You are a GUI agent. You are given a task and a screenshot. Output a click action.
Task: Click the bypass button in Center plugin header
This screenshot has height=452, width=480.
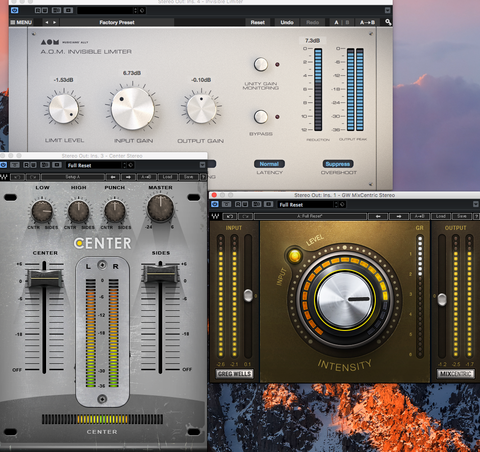coord(15,165)
